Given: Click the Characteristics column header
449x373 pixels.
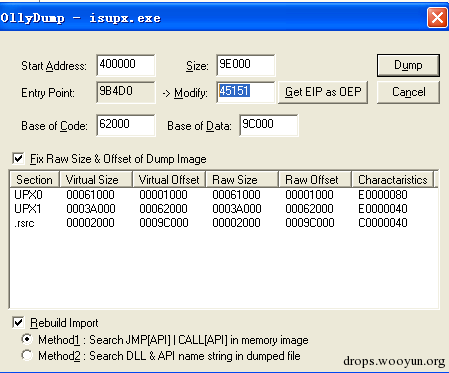Looking at the screenshot, I should [393, 180].
